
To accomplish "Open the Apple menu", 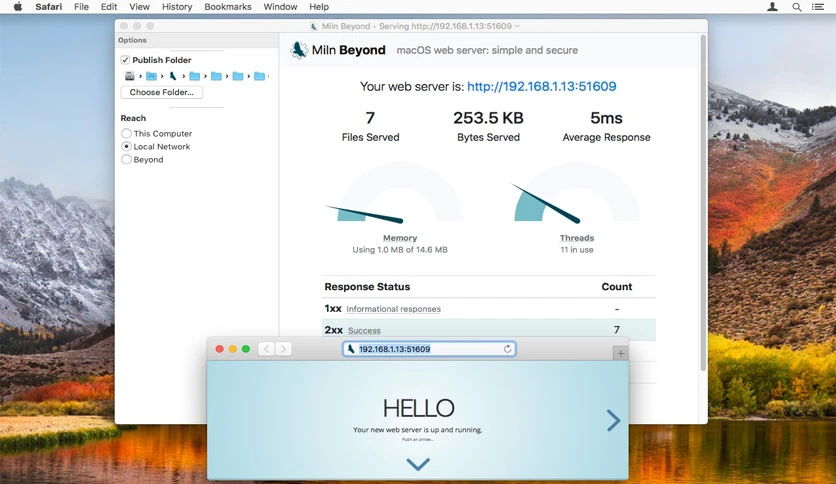I will (18, 7).
